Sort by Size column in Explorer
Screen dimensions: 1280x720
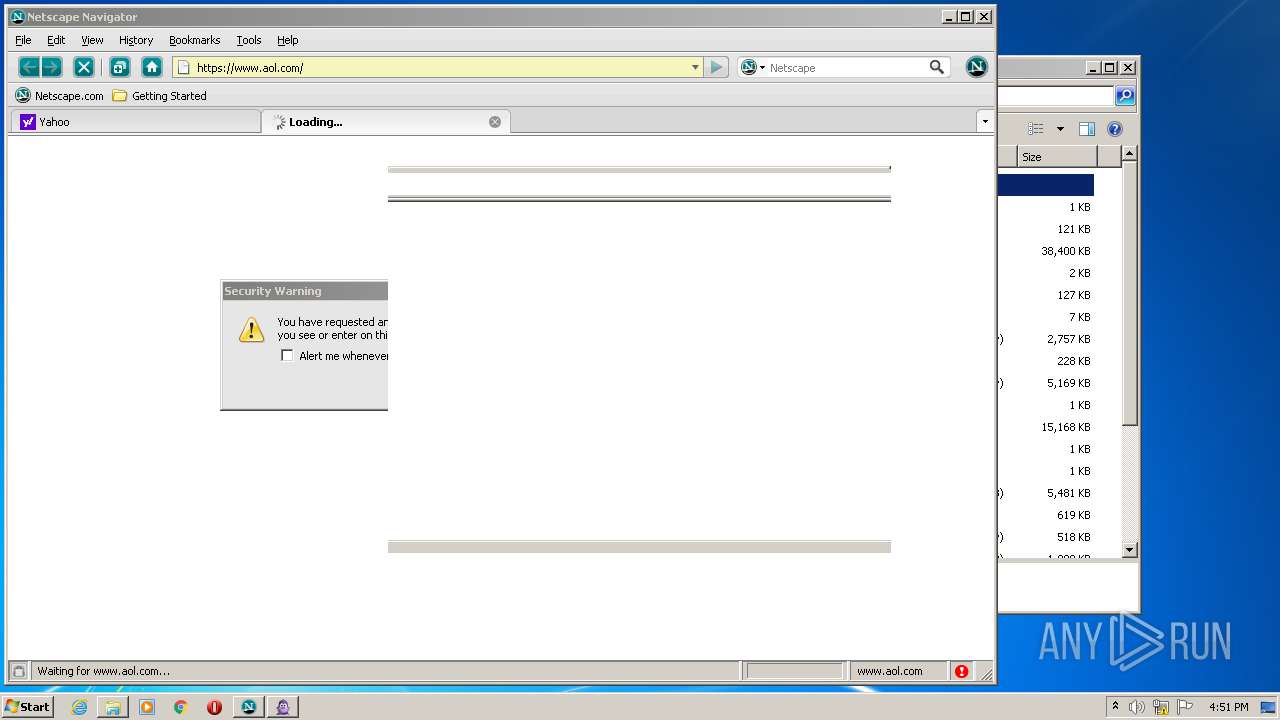(x=1057, y=157)
